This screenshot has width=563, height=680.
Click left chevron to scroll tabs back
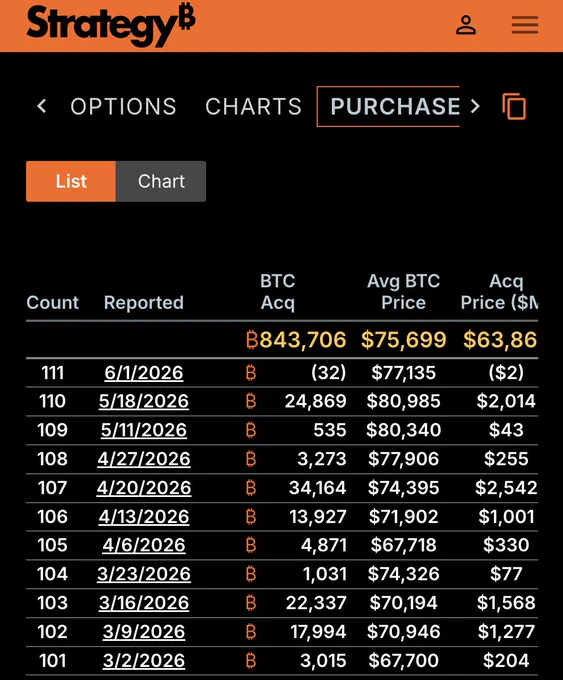tap(42, 106)
